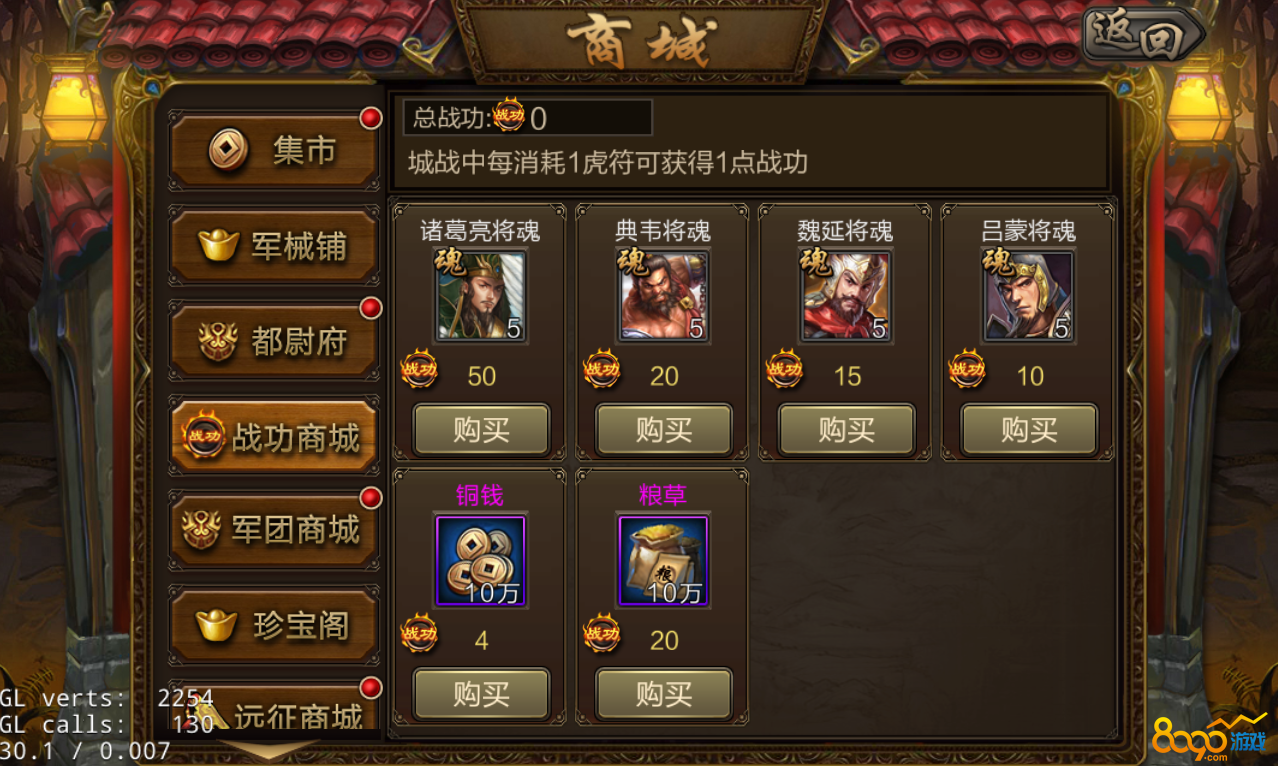Click 购买 under 吕蒙将魂

click(1029, 430)
